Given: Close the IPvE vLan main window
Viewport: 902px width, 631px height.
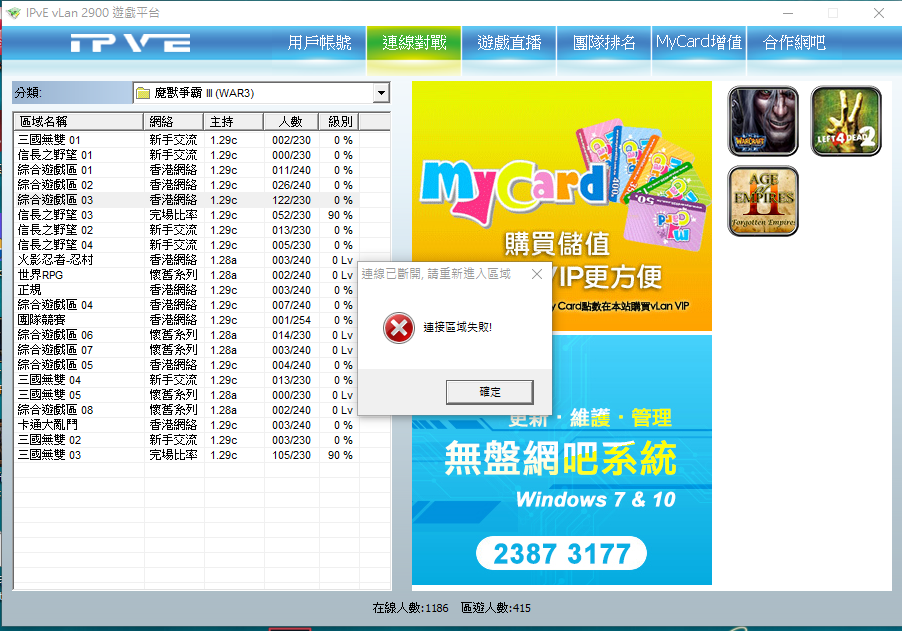Looking at the screenshot, I should click(878, 13).
